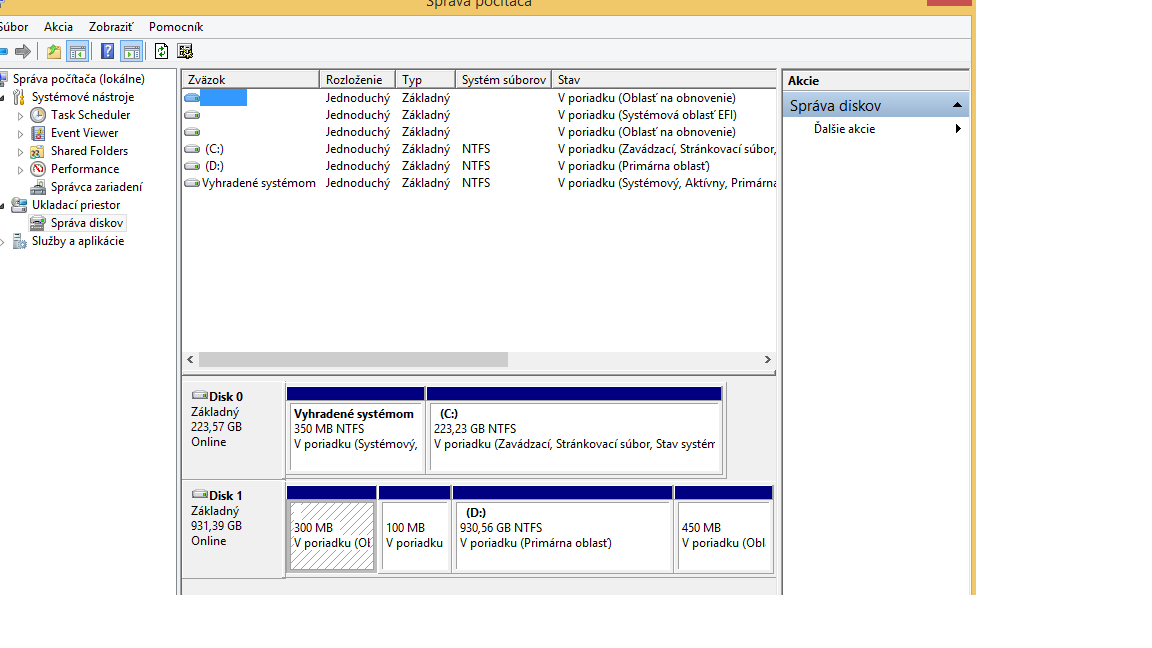Screen dimensions: 1152x648
Task: Open the Ďalšie akcie submenu arrow
Action: click(x=958, y=129)
